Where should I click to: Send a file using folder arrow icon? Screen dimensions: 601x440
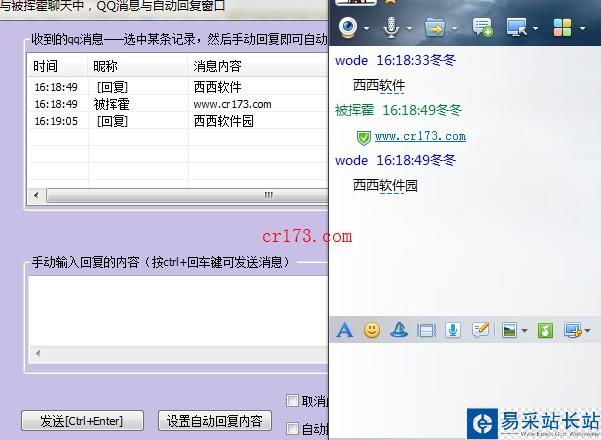point(435,28)
